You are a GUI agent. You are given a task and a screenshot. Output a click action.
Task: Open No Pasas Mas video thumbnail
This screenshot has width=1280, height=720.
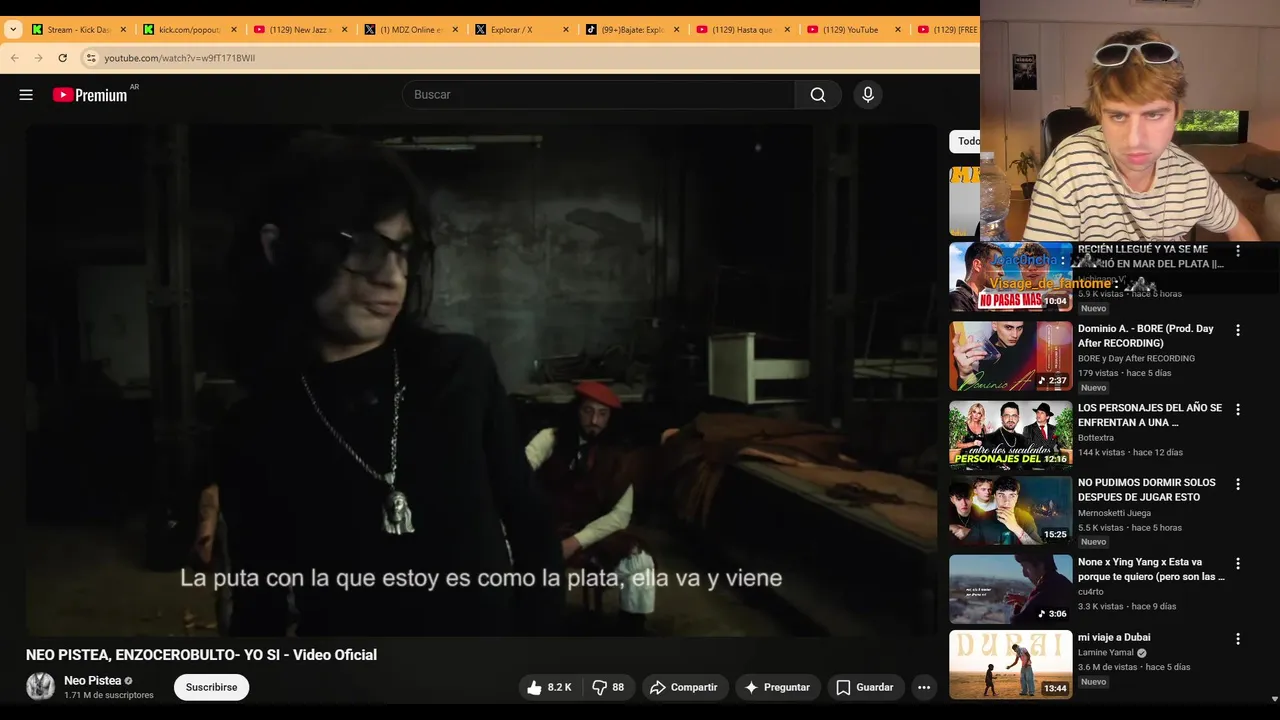coord(1010,277)
